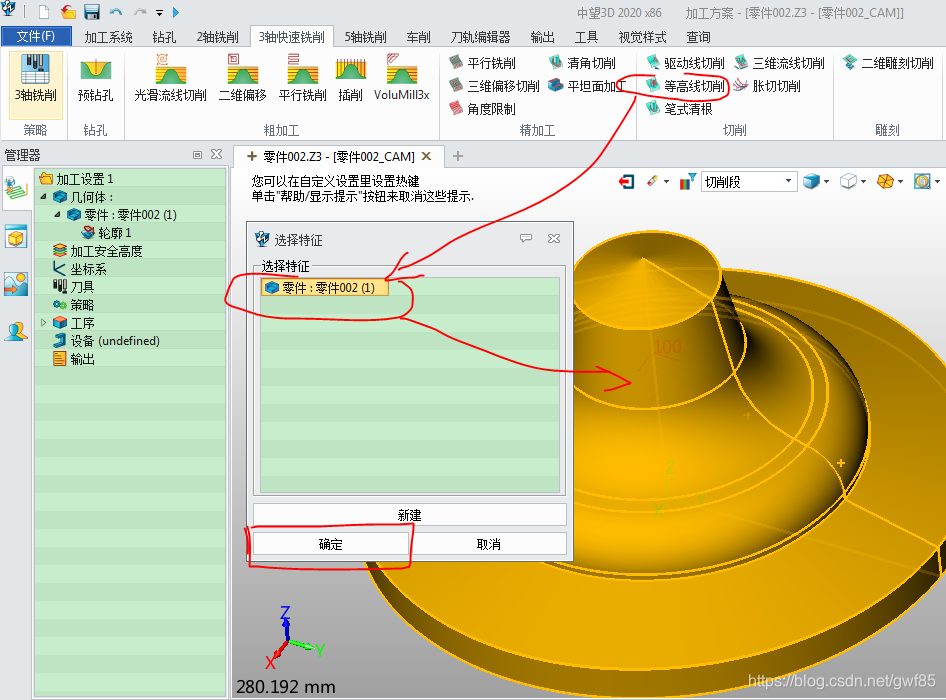
Task: Switch to the 5轴铣削 ribbon tab
Action: click(367, 37)
